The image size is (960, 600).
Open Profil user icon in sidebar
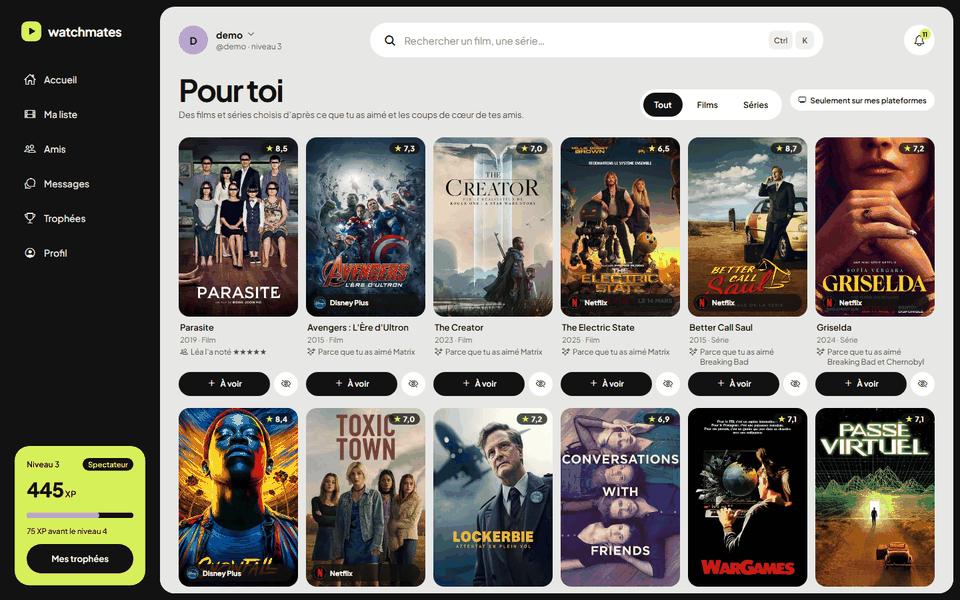pyautogui.click(x=30, y=253)
